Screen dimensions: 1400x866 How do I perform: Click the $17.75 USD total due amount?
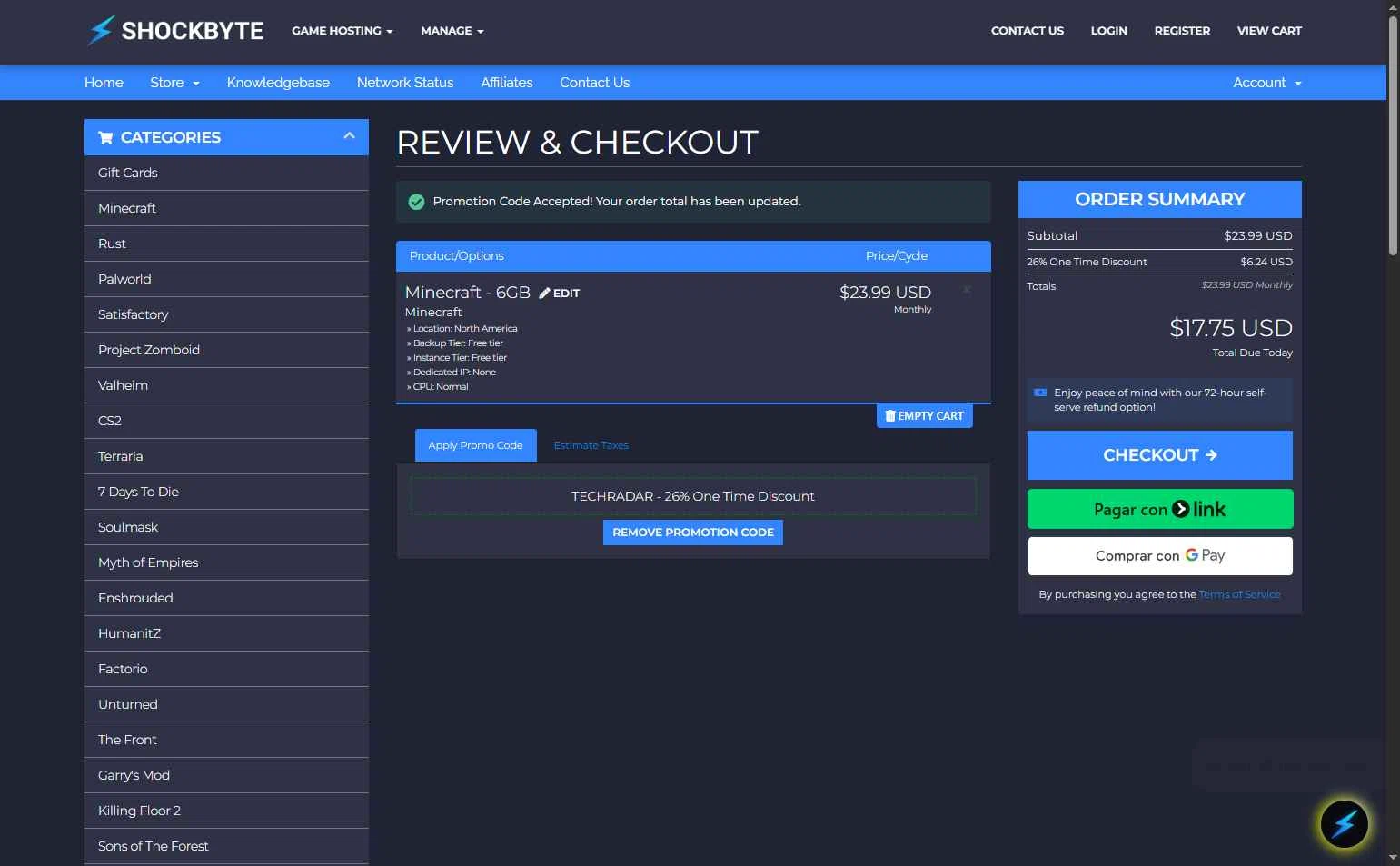[1231, 328]
